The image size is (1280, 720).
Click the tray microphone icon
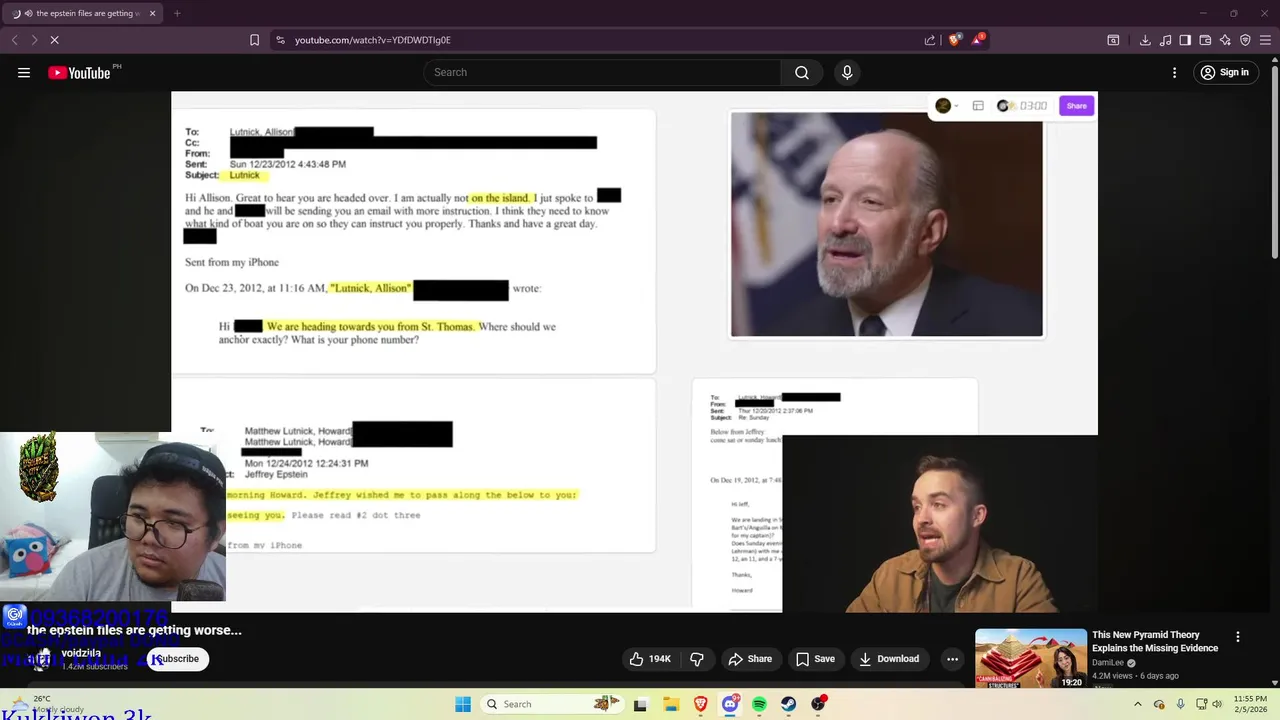click(x=1180, y=704)
